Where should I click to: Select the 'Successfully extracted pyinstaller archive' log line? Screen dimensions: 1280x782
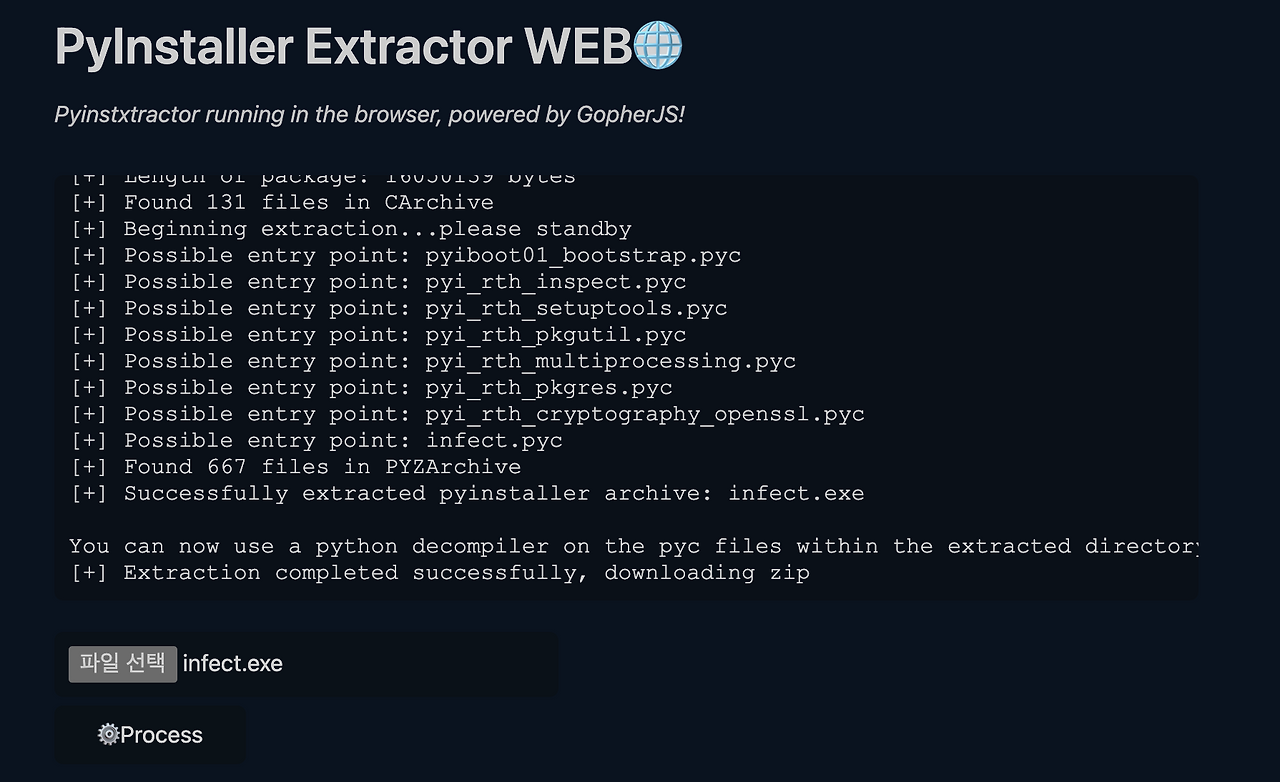pyautogui.click(x=467, y=494)
